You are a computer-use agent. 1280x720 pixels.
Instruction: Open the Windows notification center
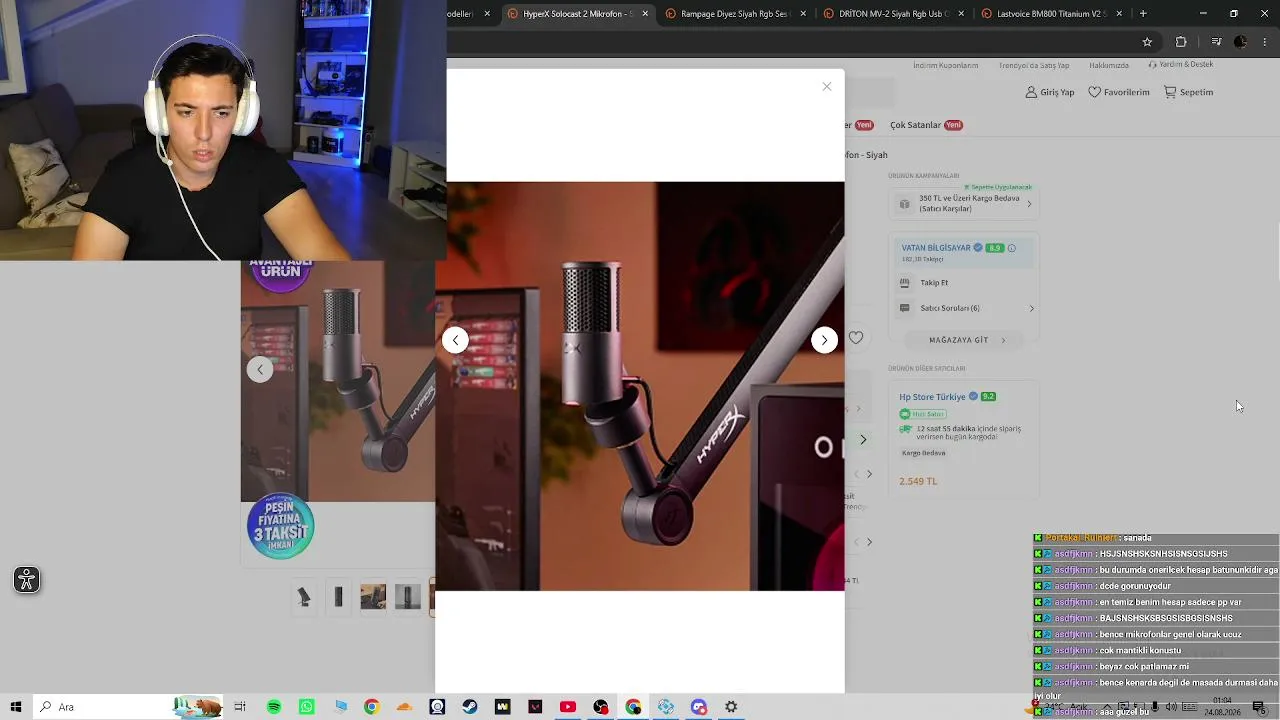(1259, 707)
